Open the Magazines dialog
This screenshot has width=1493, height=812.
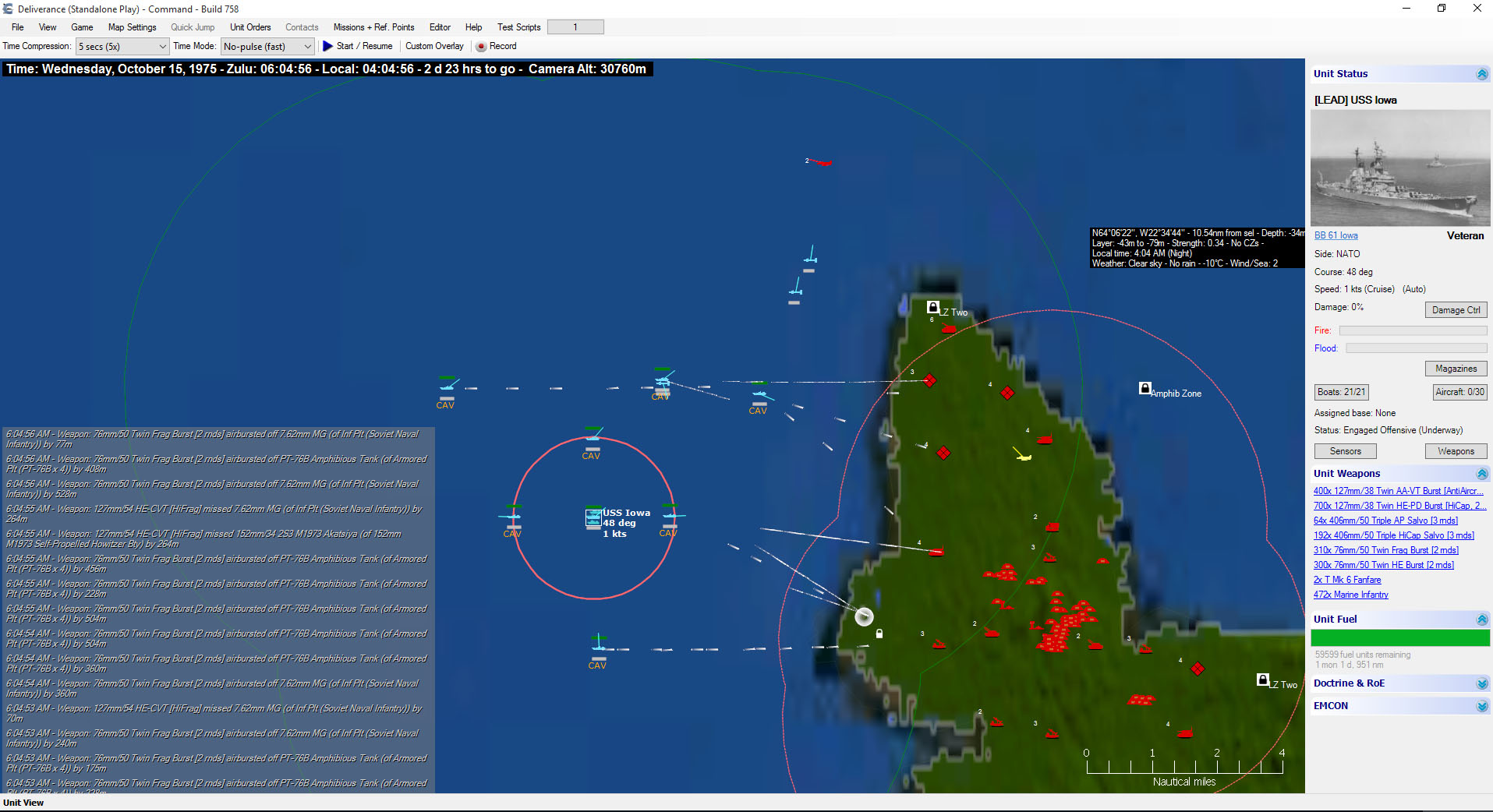[1456, 368]
